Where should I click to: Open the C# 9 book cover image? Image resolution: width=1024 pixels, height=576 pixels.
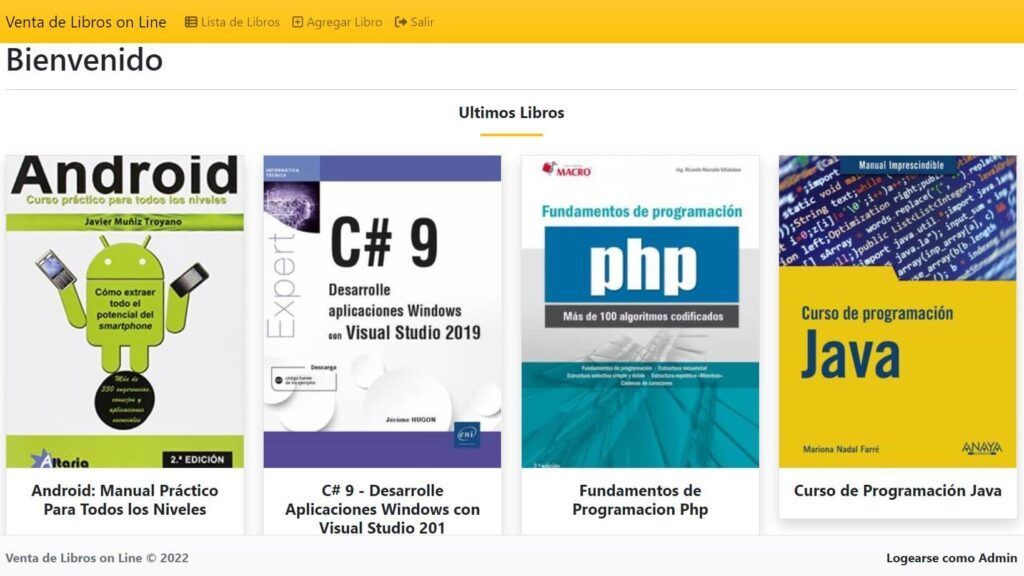pyautogui.click(x=382, y=312)
